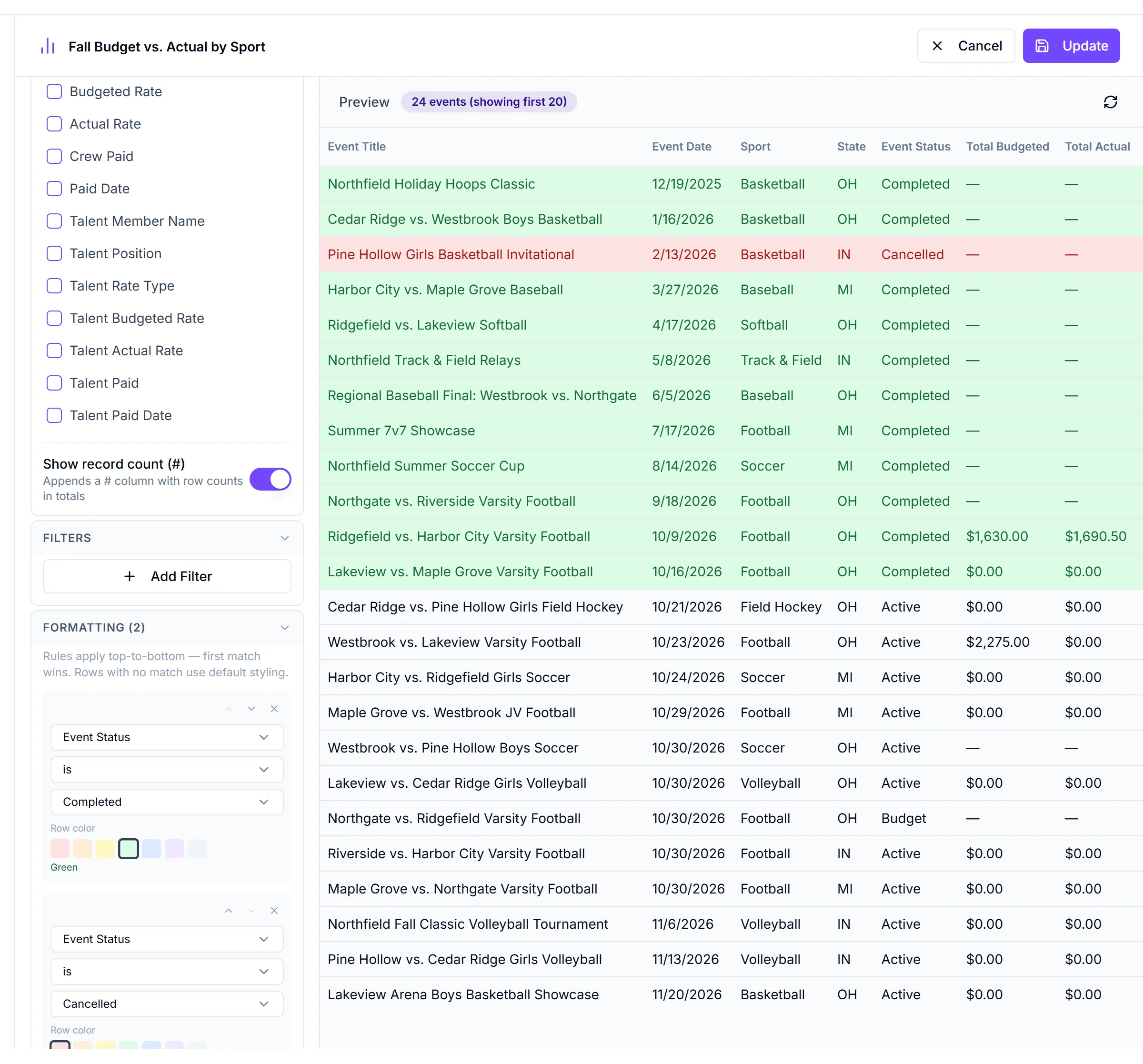The height and width of the screenshot is (1064, 1143).
Task: Move the Cancelled rule up
Action: [228, 911]
